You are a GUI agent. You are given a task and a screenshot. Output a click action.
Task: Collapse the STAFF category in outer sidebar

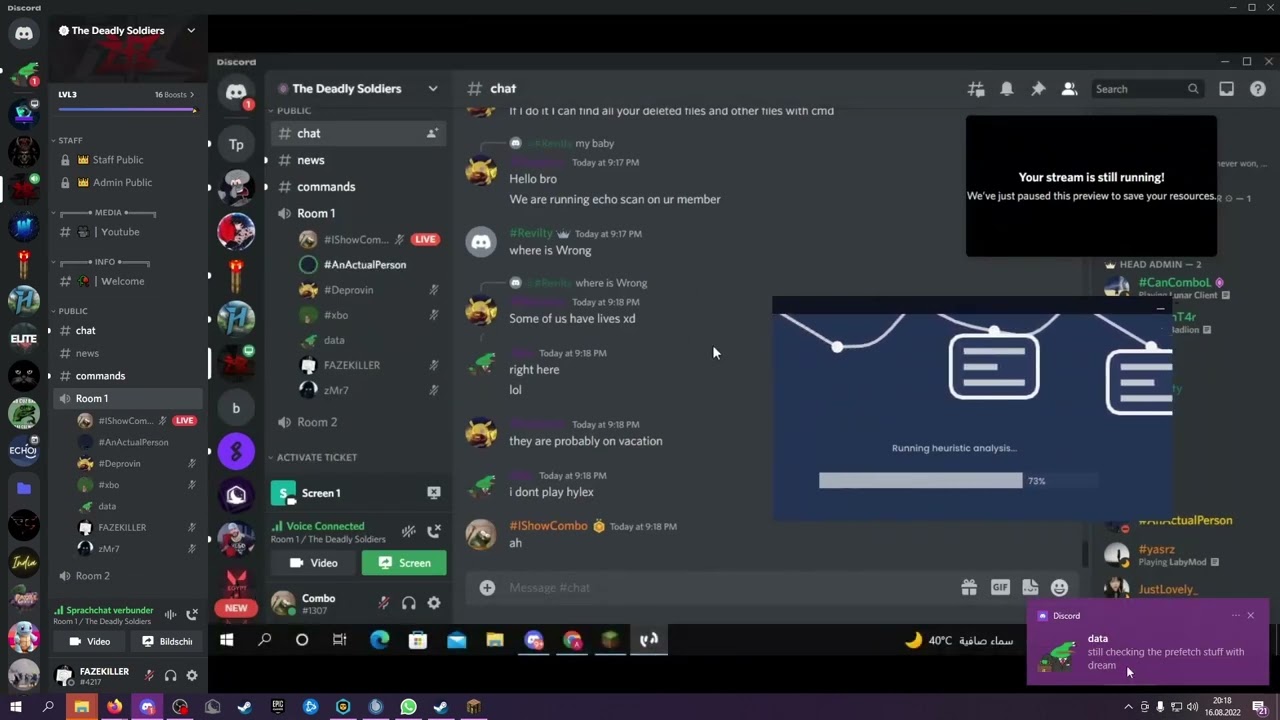70,140
